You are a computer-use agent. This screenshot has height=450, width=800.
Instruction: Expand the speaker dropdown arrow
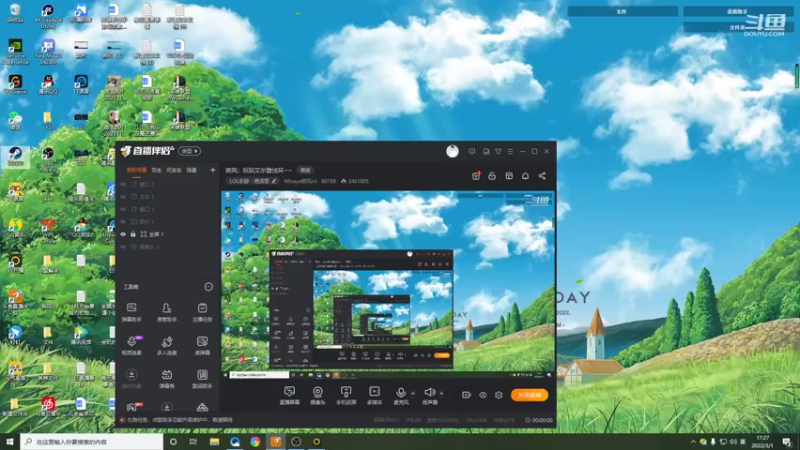441,393
